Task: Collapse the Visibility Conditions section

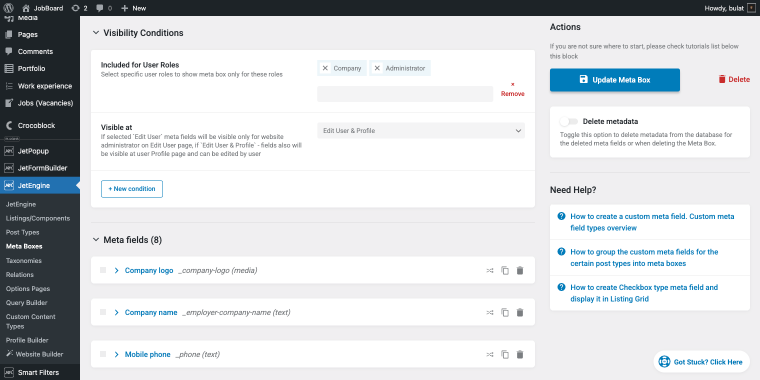Action: click(x=95, y=33)
